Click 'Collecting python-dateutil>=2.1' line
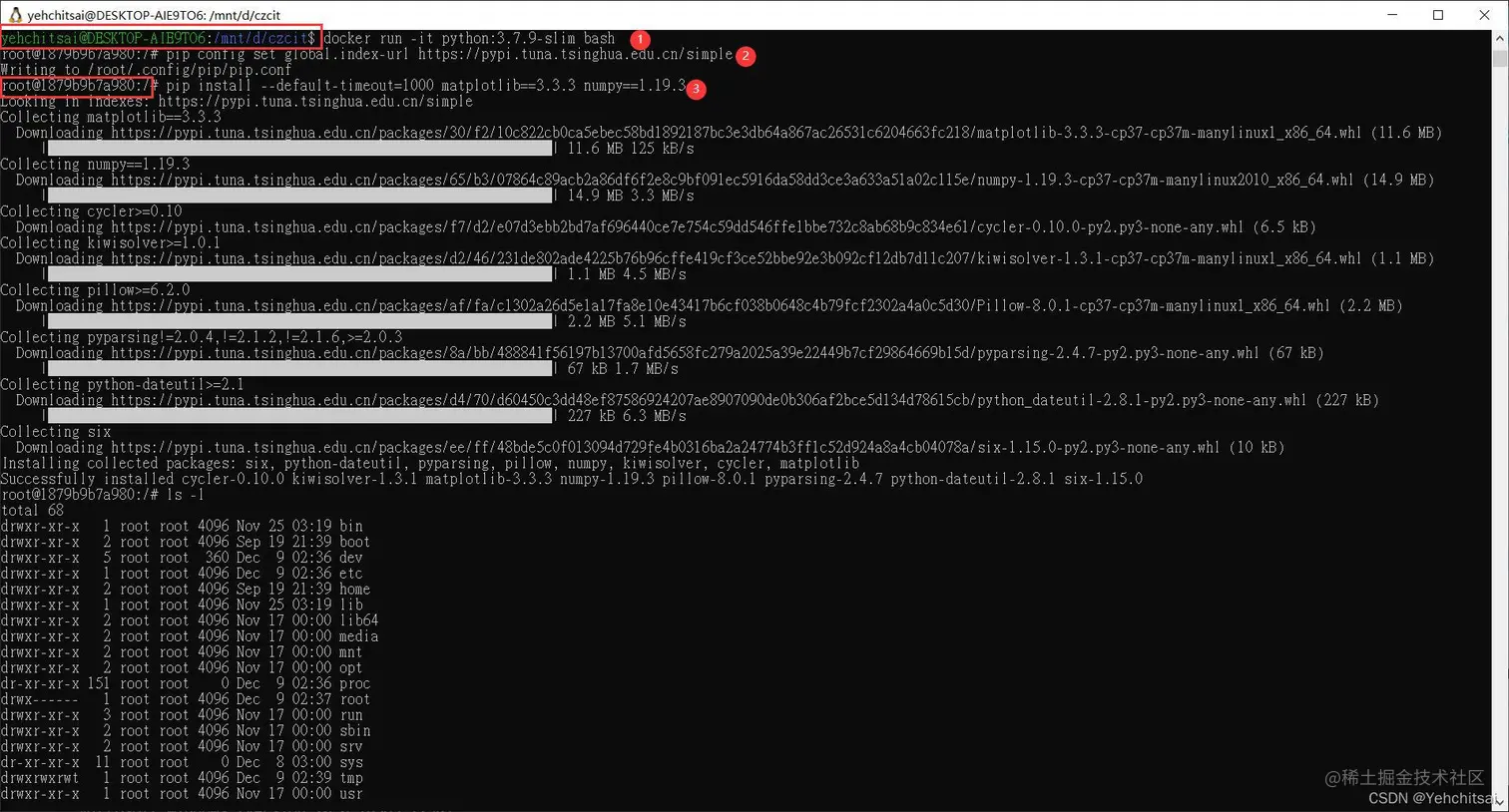The width and height of the screenshot is (1509, 812). pyautogui.click(x=122, y=385)
